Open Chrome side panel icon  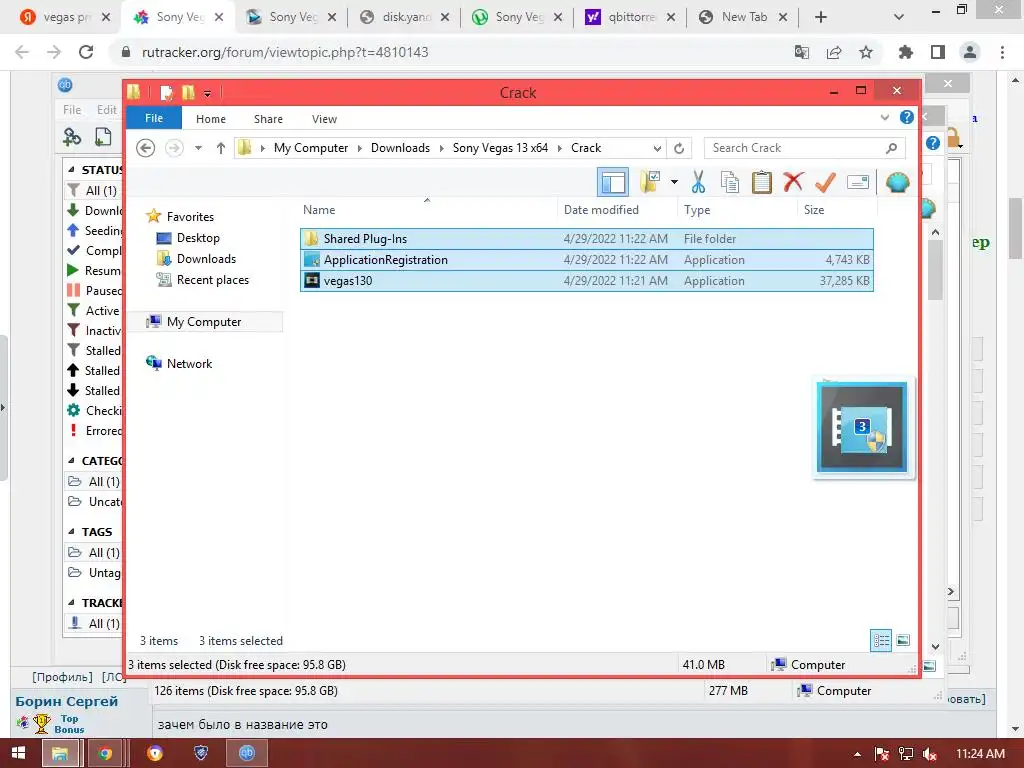tap(938, 52)
